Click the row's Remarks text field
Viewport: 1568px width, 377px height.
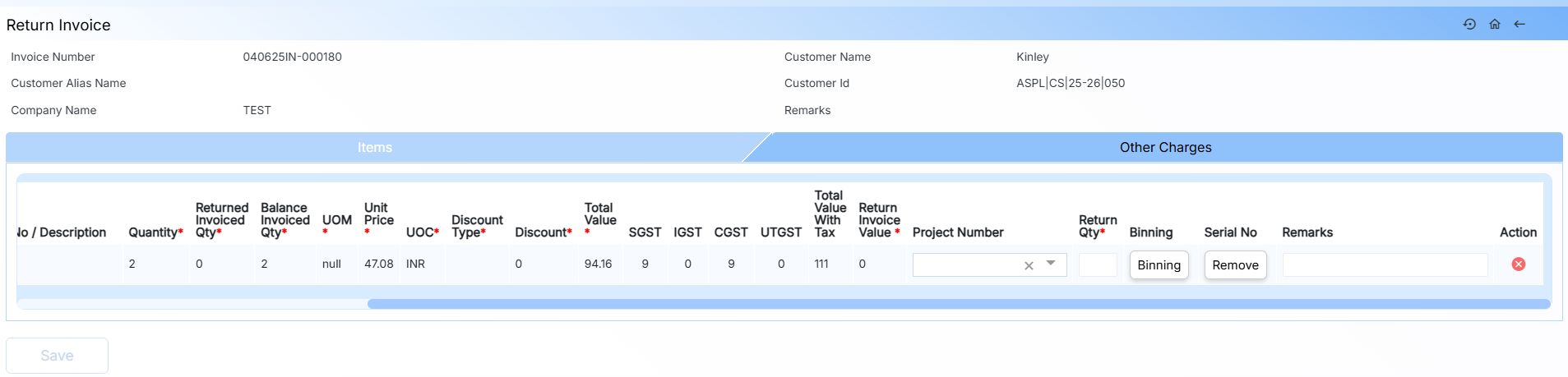pyautogui.click(x=1385, y=265)
